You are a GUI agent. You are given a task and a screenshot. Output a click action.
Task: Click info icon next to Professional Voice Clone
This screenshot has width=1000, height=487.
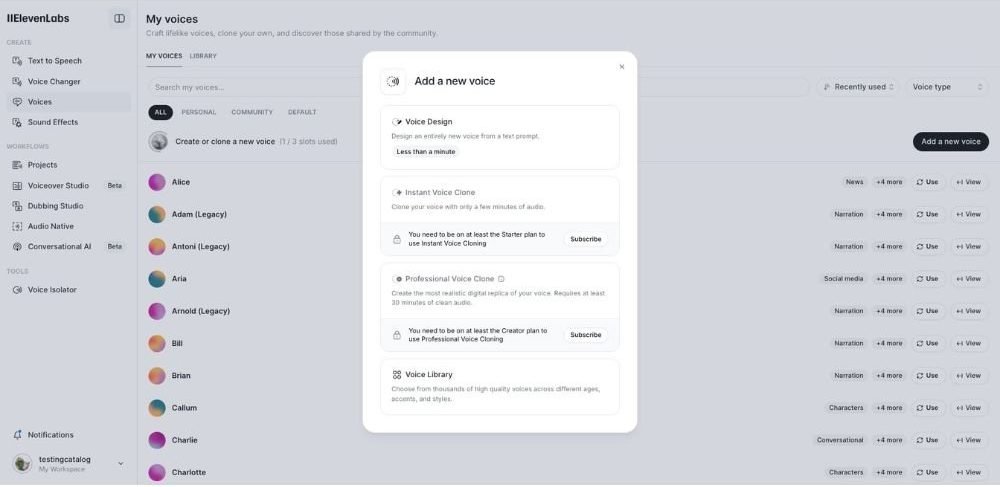click(501, 279)
